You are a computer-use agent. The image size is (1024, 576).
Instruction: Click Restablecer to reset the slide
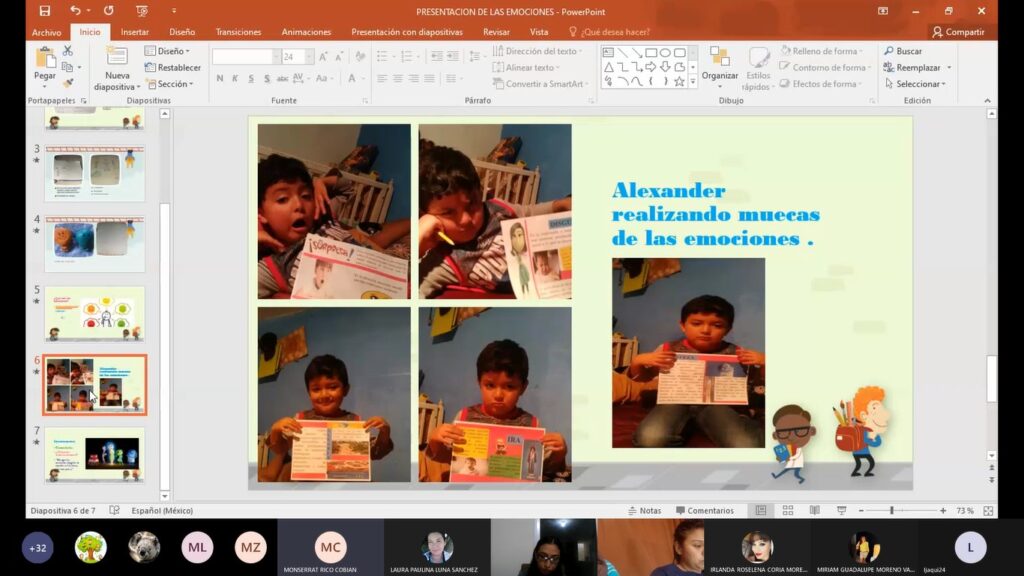pyautogui.click(x=172, y=67)
